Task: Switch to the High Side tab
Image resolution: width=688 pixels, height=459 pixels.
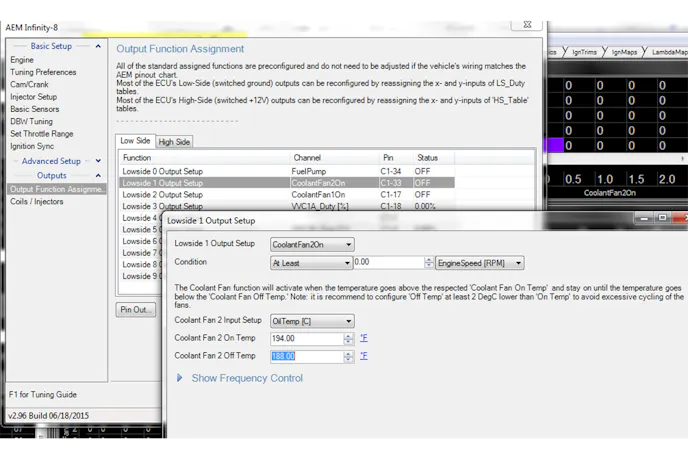Action: (x=174, y=142)
